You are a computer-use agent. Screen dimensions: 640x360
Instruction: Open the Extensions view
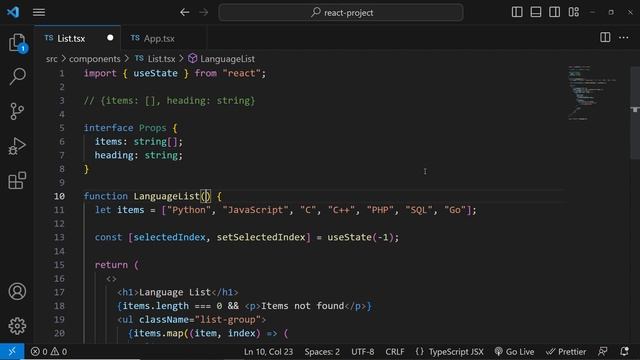[17, 180]
